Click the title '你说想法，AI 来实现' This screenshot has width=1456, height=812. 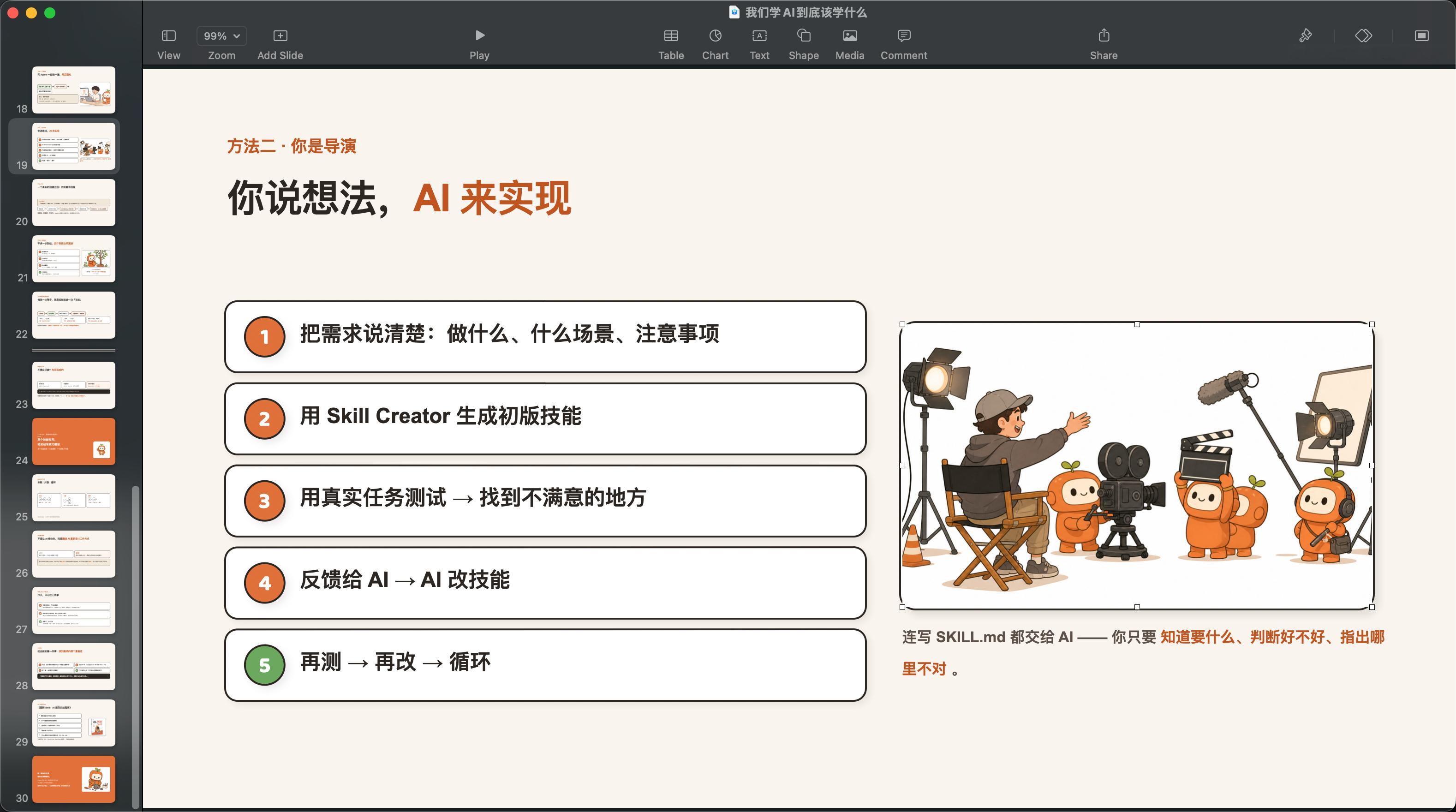pos(399,198)
